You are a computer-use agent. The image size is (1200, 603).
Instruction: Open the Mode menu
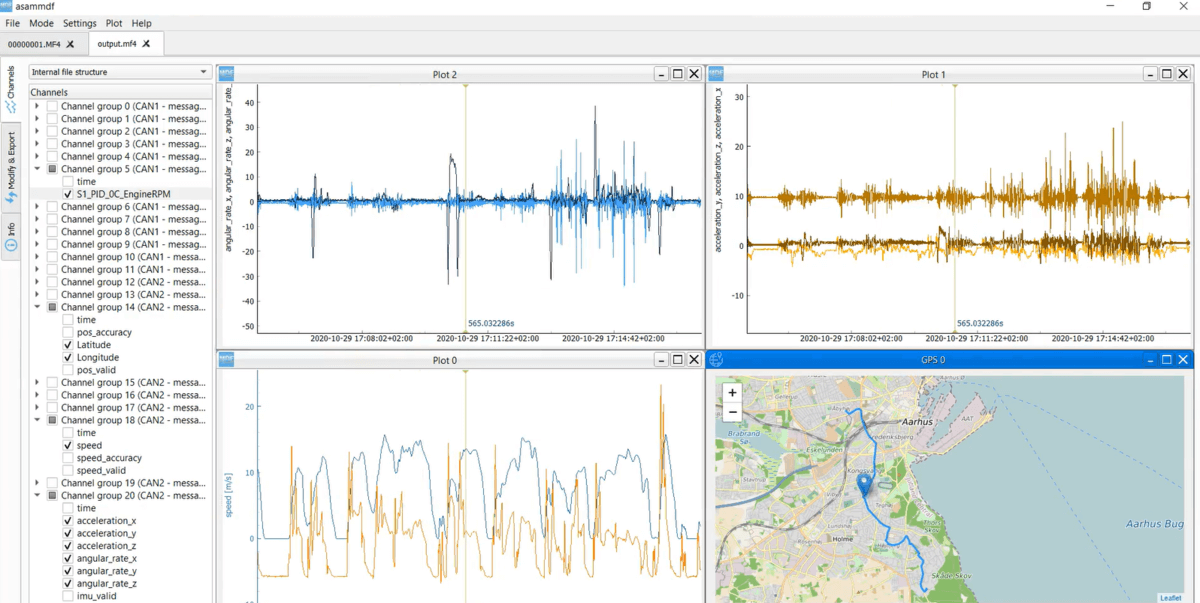(x=41, y=23)
